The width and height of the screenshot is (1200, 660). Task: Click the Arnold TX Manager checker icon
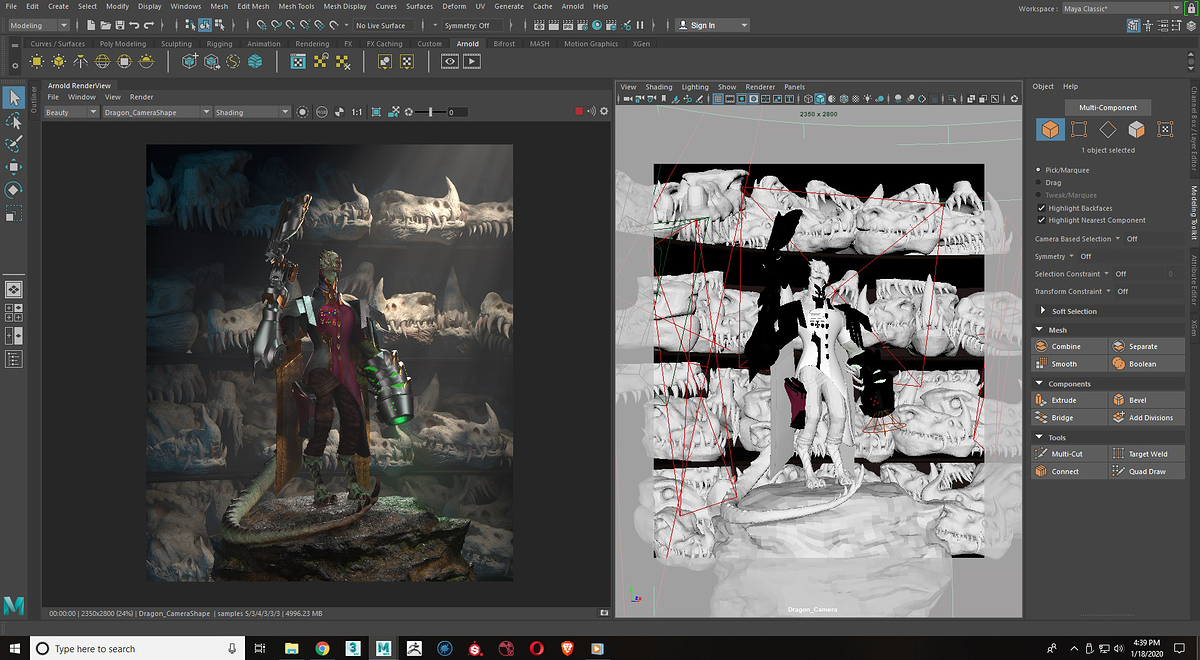(x=298, y=61)
